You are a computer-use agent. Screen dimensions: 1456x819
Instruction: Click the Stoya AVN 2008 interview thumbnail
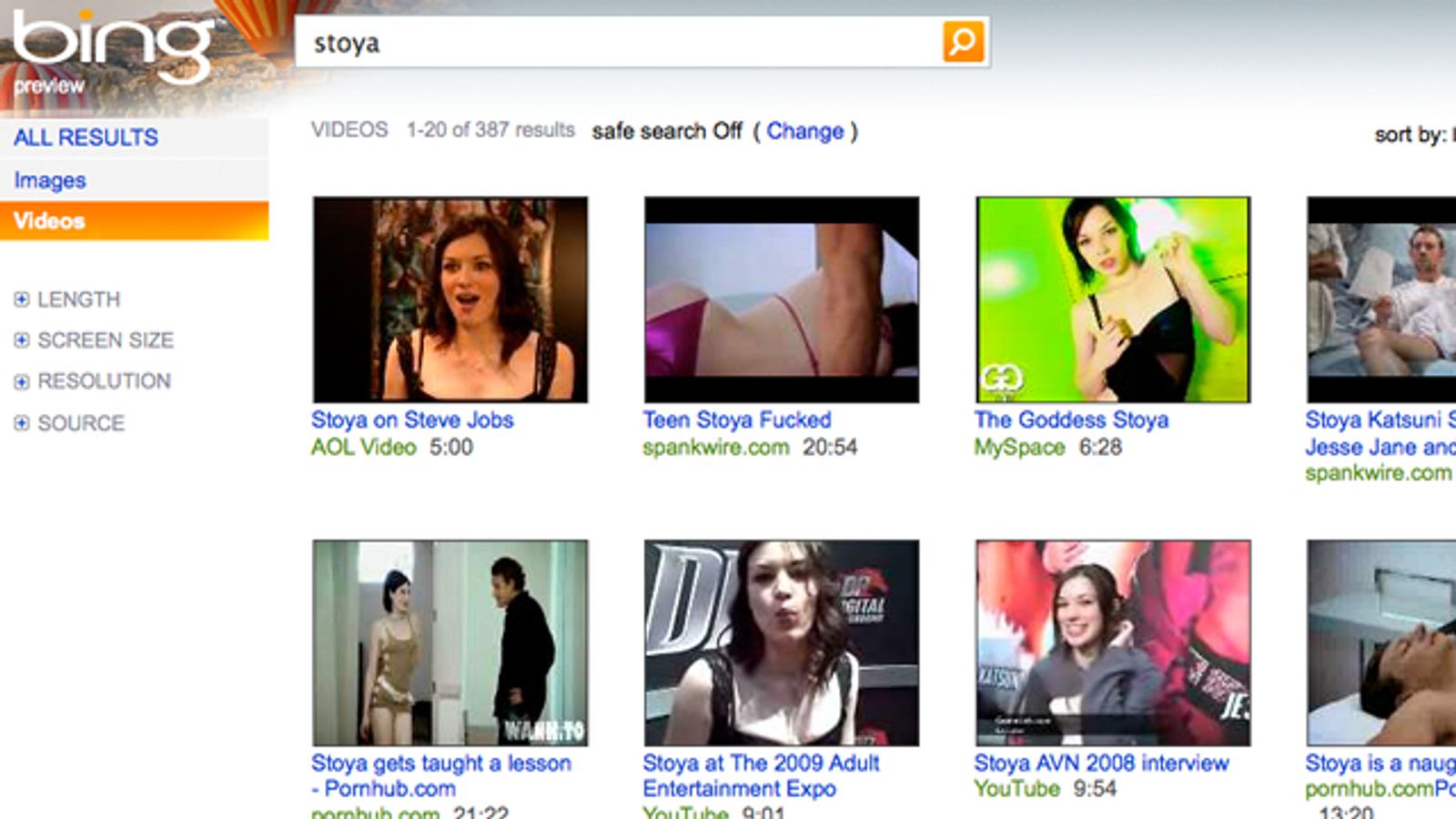(1113, 642)
